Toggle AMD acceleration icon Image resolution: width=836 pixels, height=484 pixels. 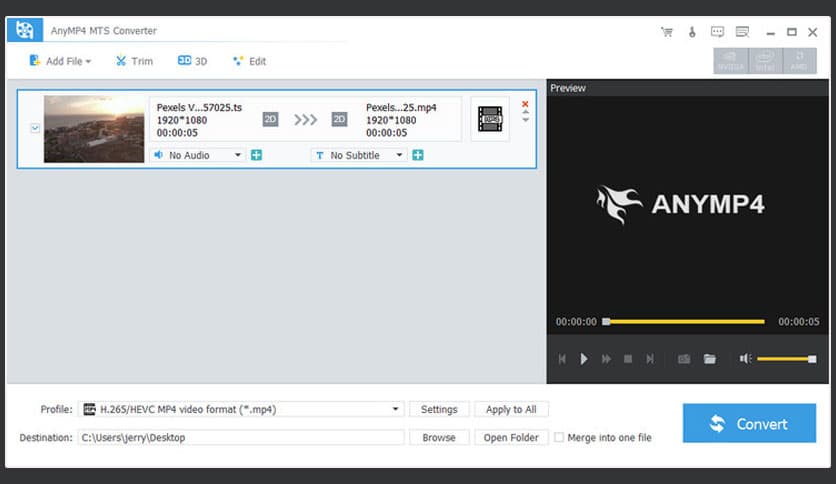tap(799, 61)
